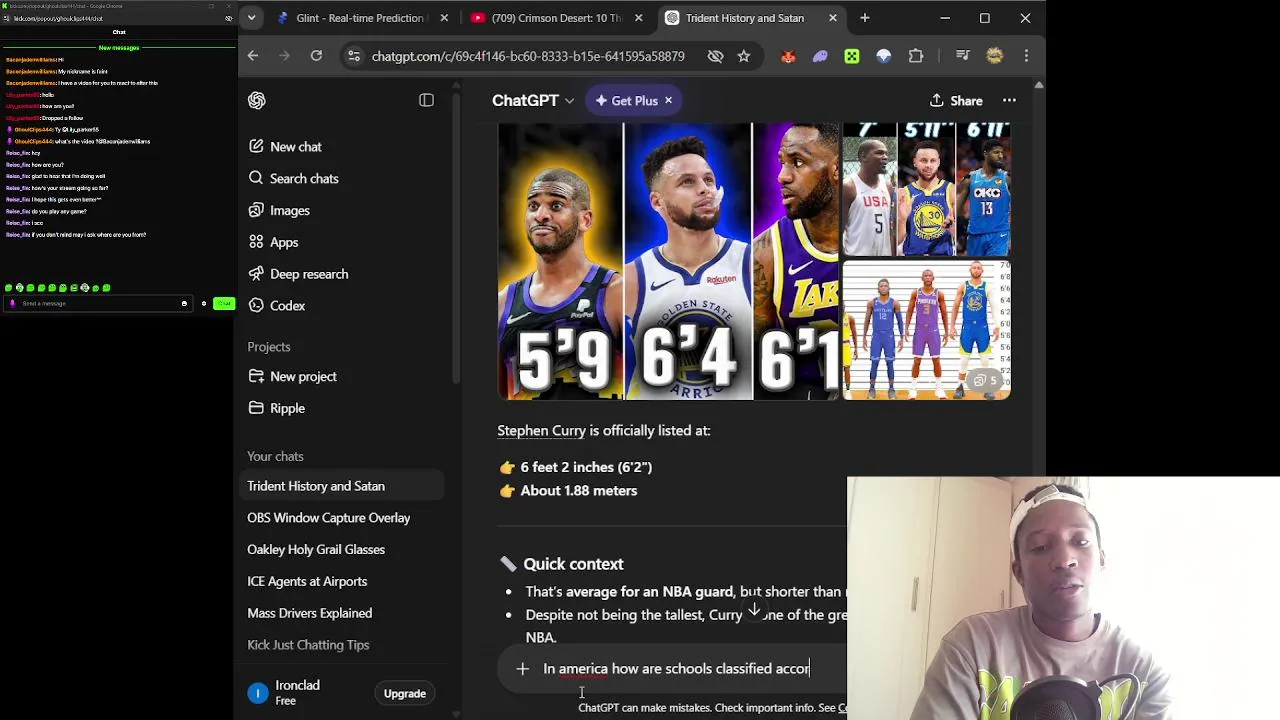Open the three-dot conversation options menu
This screenshot has width=1280, height=720.
coord(1009,100)
